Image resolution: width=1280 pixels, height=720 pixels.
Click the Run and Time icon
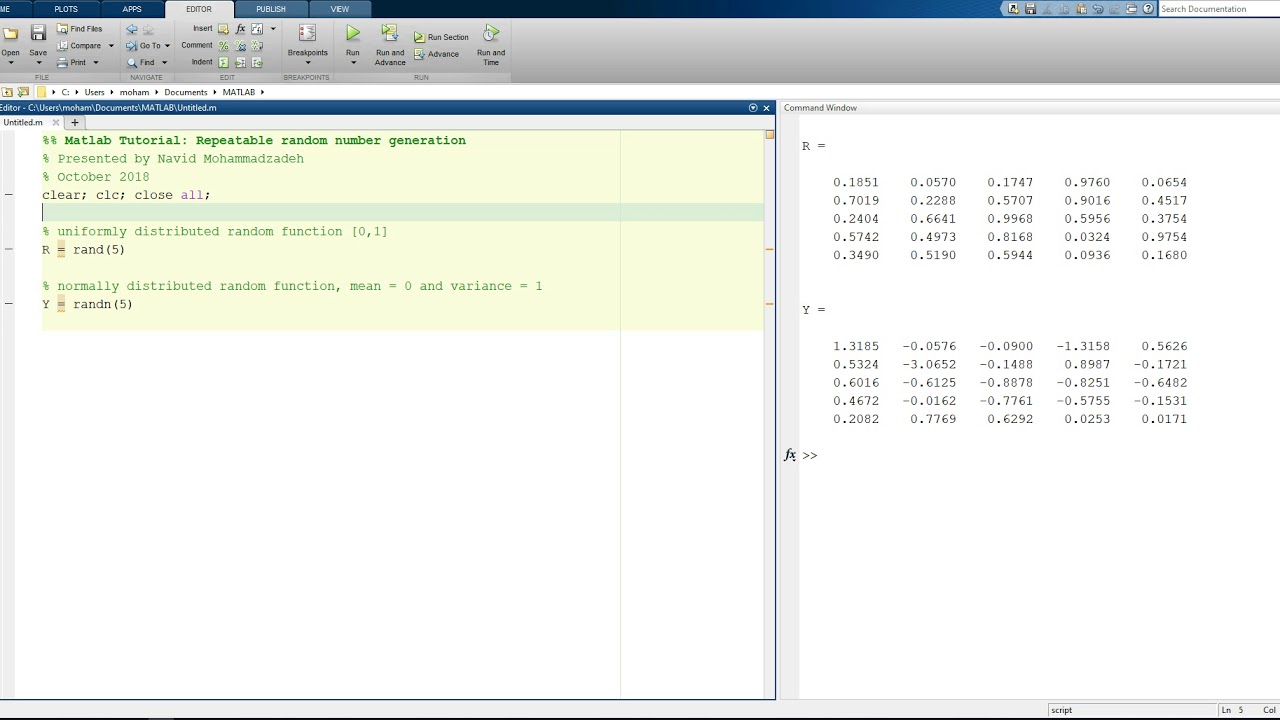tap(491, 34)
